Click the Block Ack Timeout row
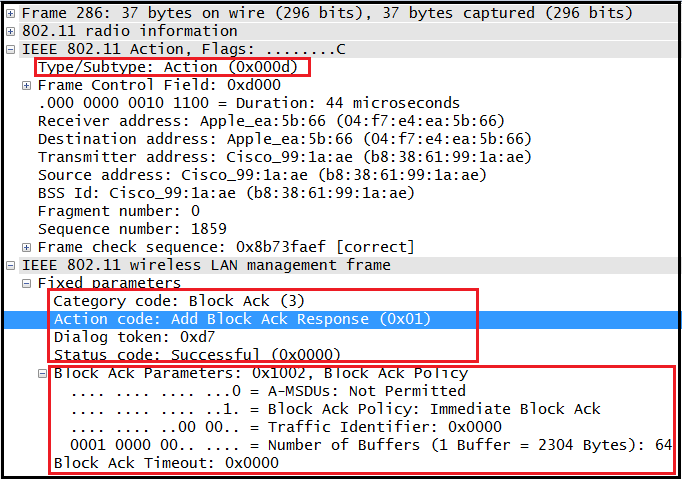This screenshot has height=479, width=682. [166, 463]
